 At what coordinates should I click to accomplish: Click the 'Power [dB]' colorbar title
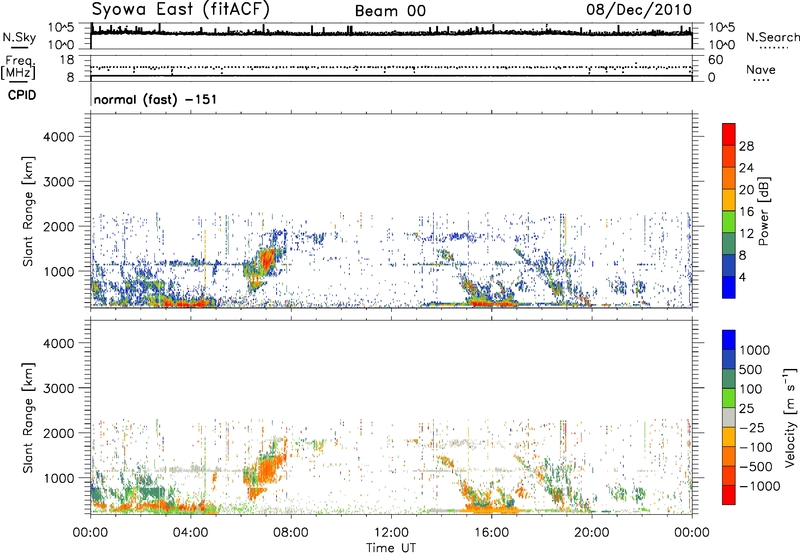click(764, 211)
